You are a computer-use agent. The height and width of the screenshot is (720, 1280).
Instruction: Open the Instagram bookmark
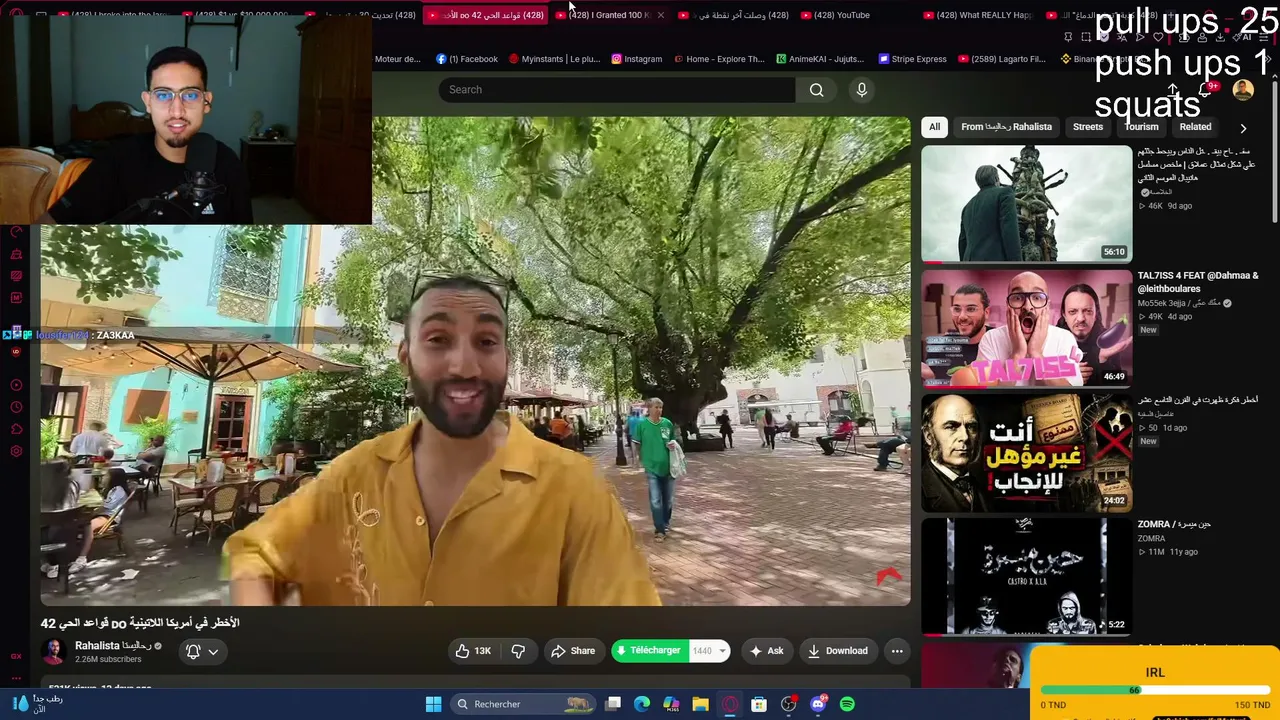637,59
